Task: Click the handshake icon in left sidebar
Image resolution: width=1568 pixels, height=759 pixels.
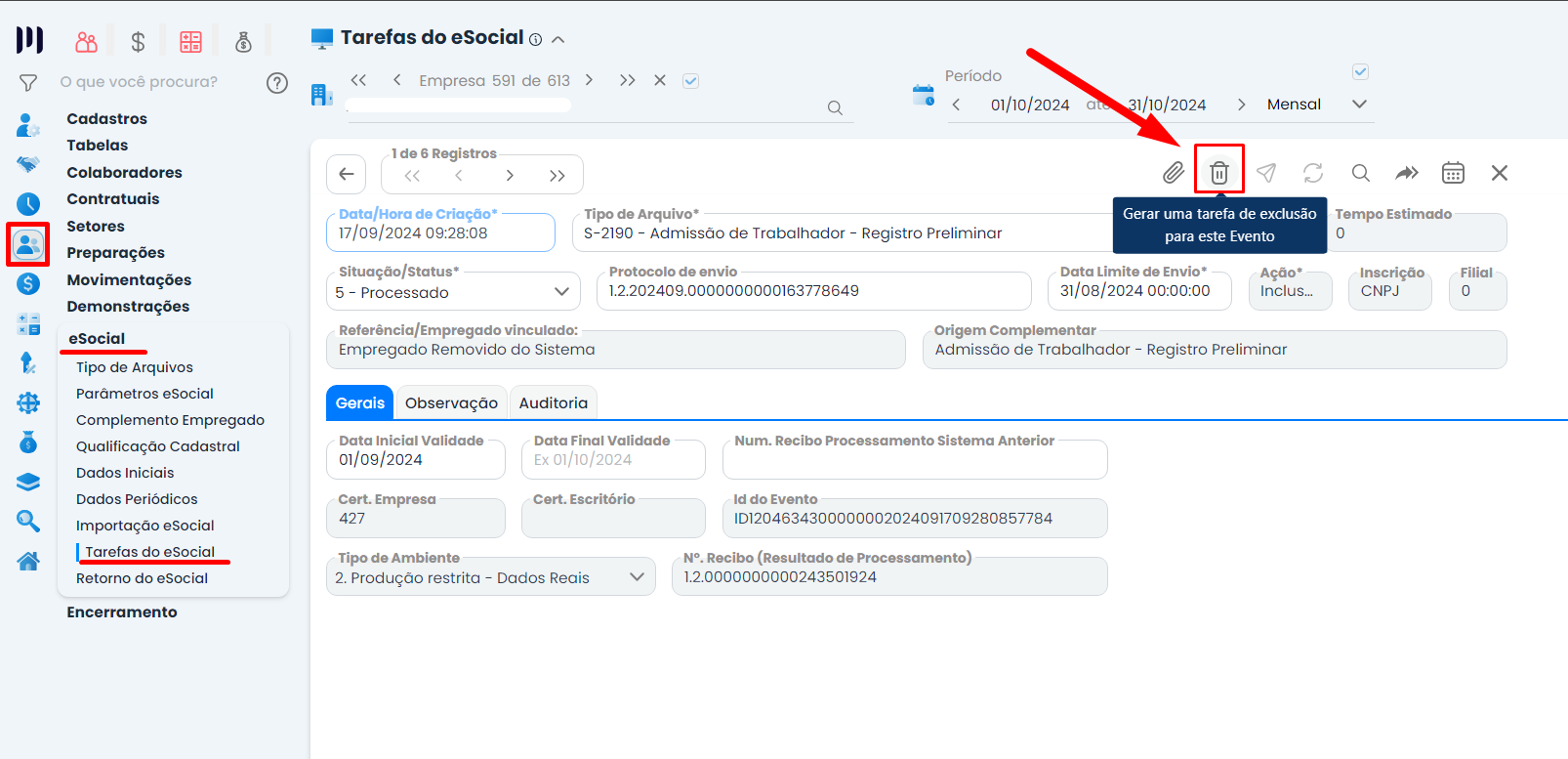Action: coord(28,164)
